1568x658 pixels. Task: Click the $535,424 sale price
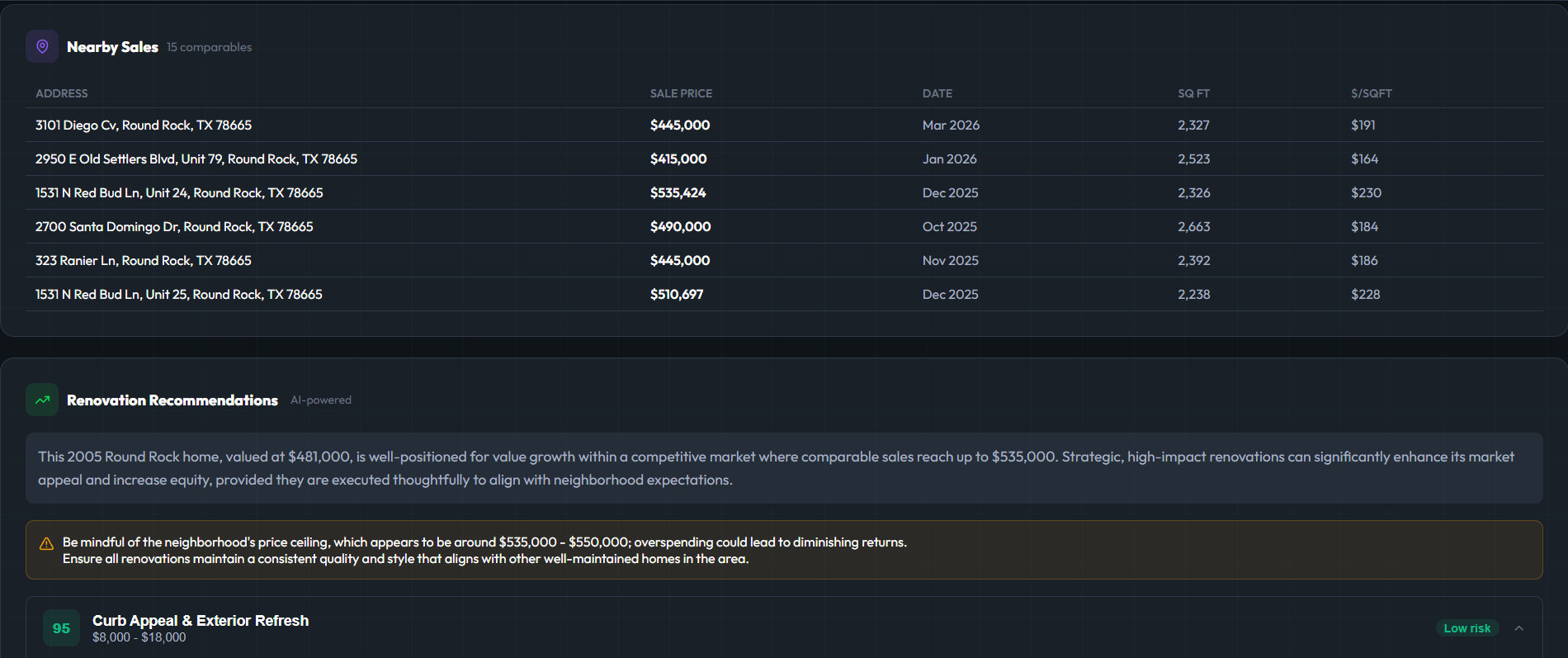(678, 192)
